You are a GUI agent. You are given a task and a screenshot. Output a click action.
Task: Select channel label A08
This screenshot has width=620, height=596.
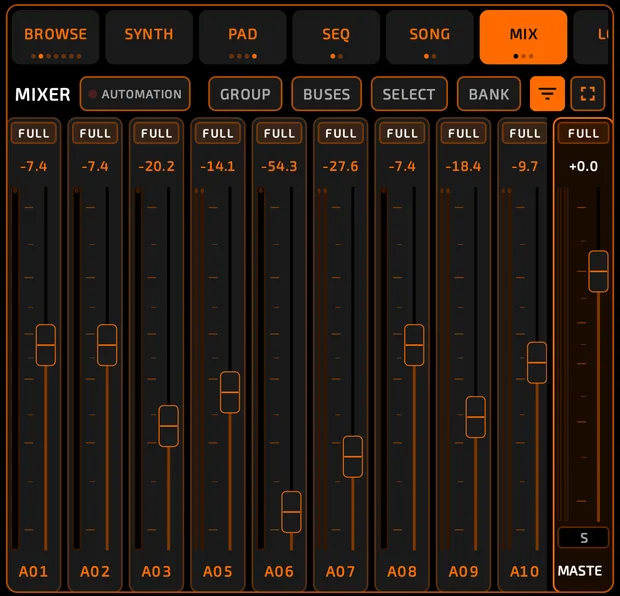pyautogui.click(x=402, y=571)
